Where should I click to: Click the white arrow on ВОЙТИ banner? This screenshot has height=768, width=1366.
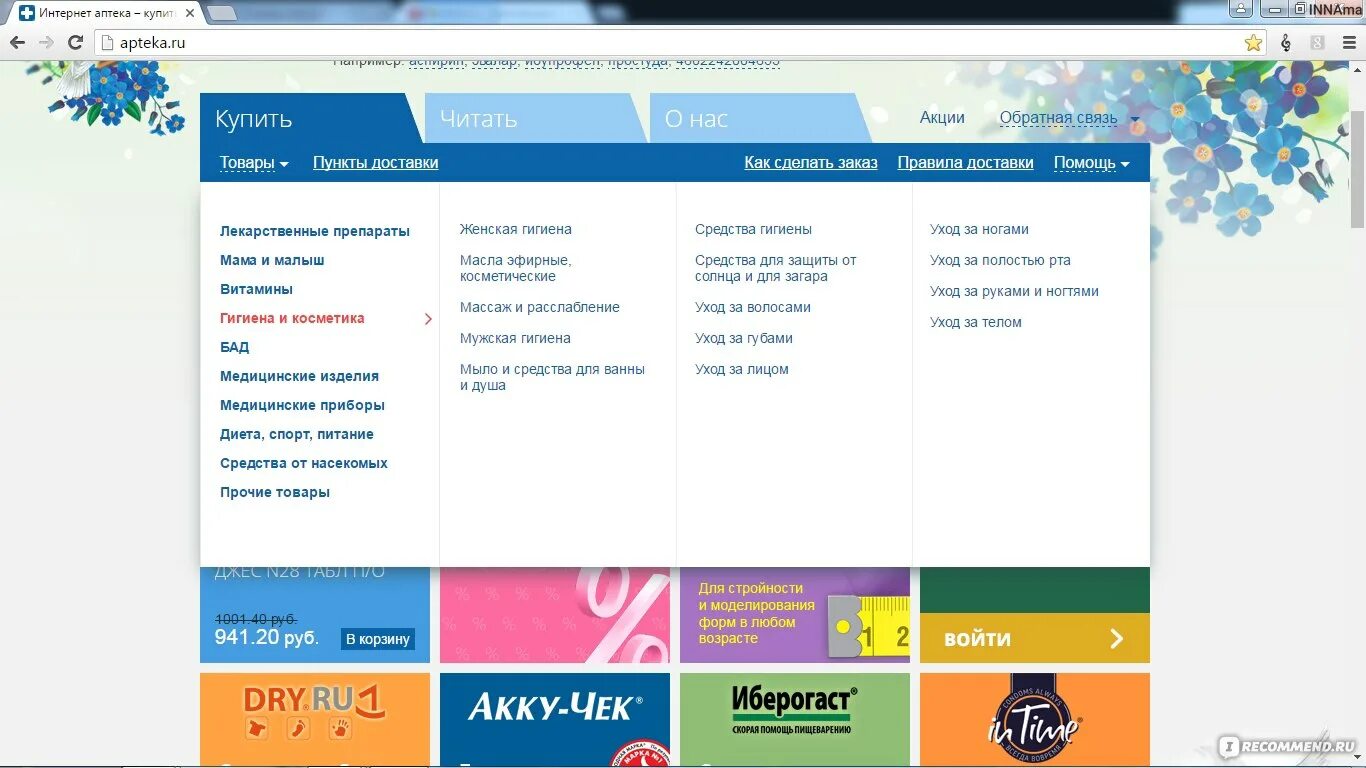[1117, 639]
